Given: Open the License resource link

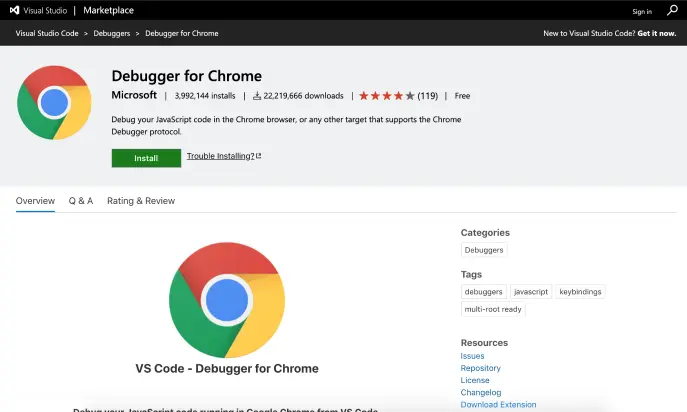Looking at the screenshot, I should [475, 380].
